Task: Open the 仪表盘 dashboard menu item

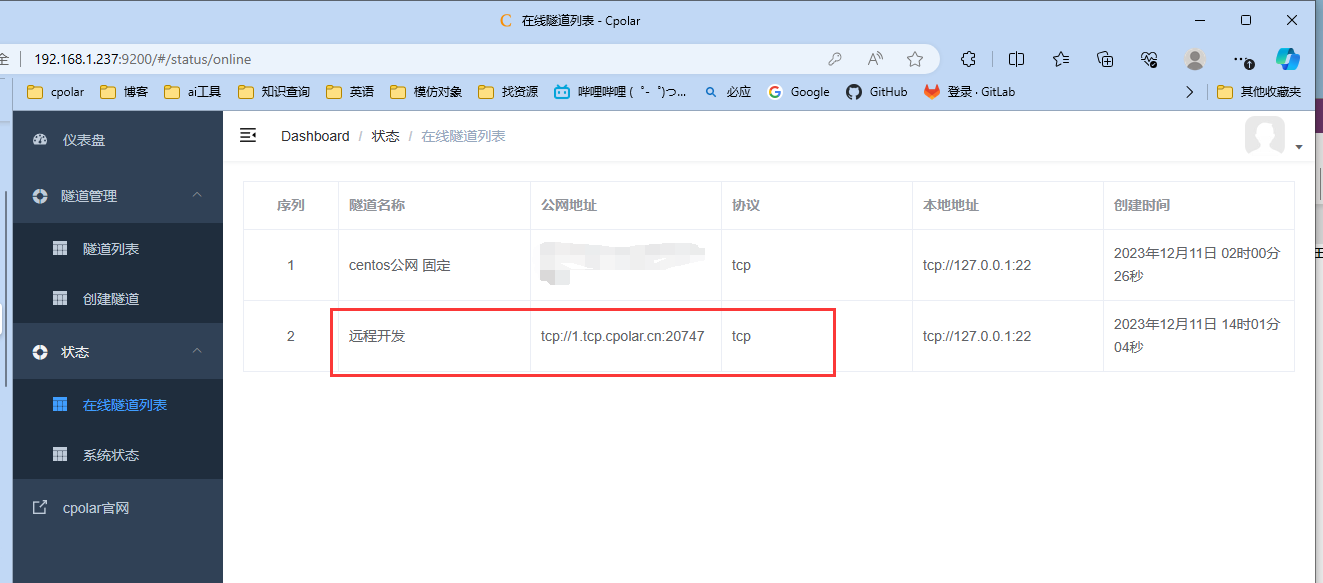Action: click(x=83, y=140)
